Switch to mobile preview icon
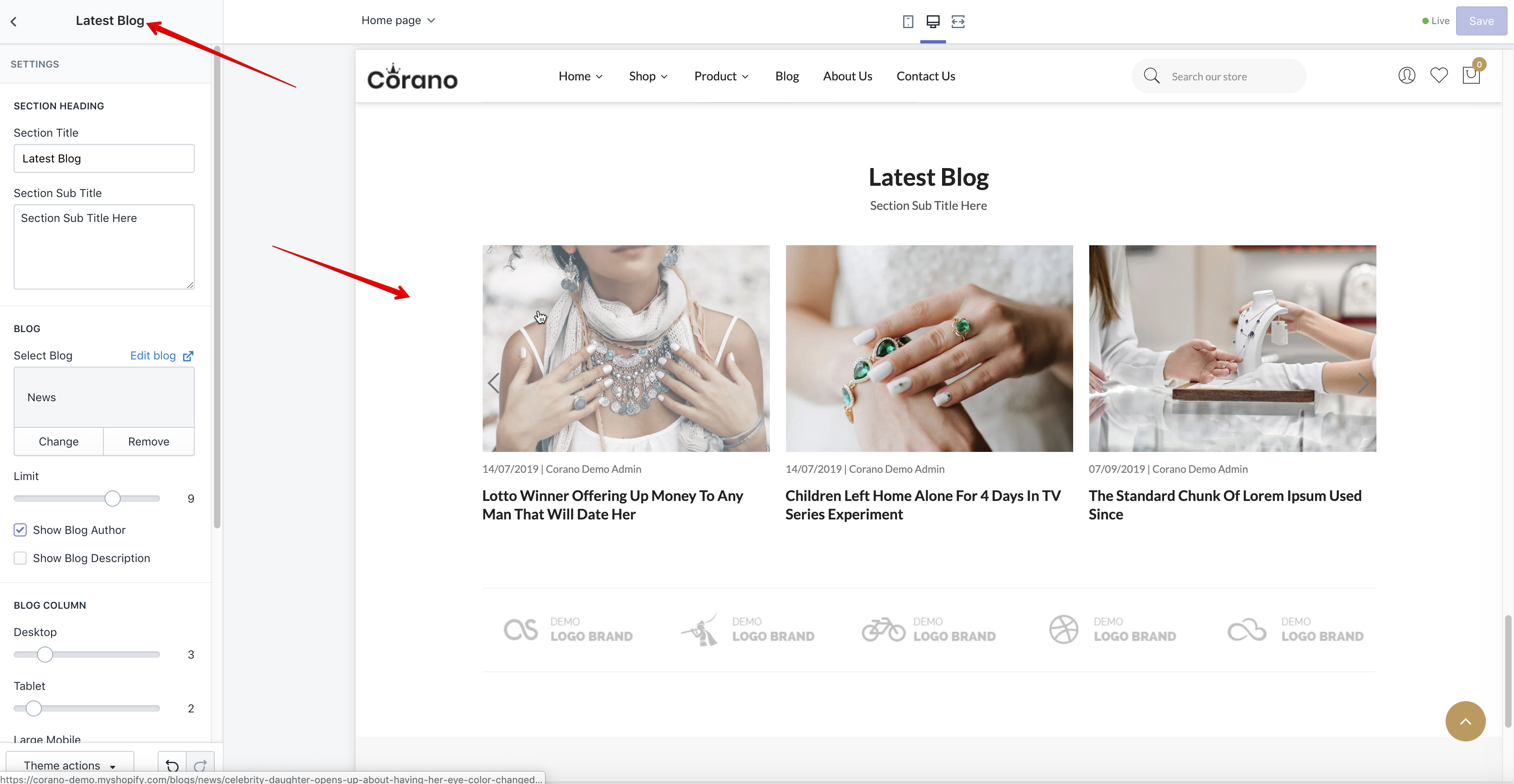 pyautogui.click(x=907, y=21)
